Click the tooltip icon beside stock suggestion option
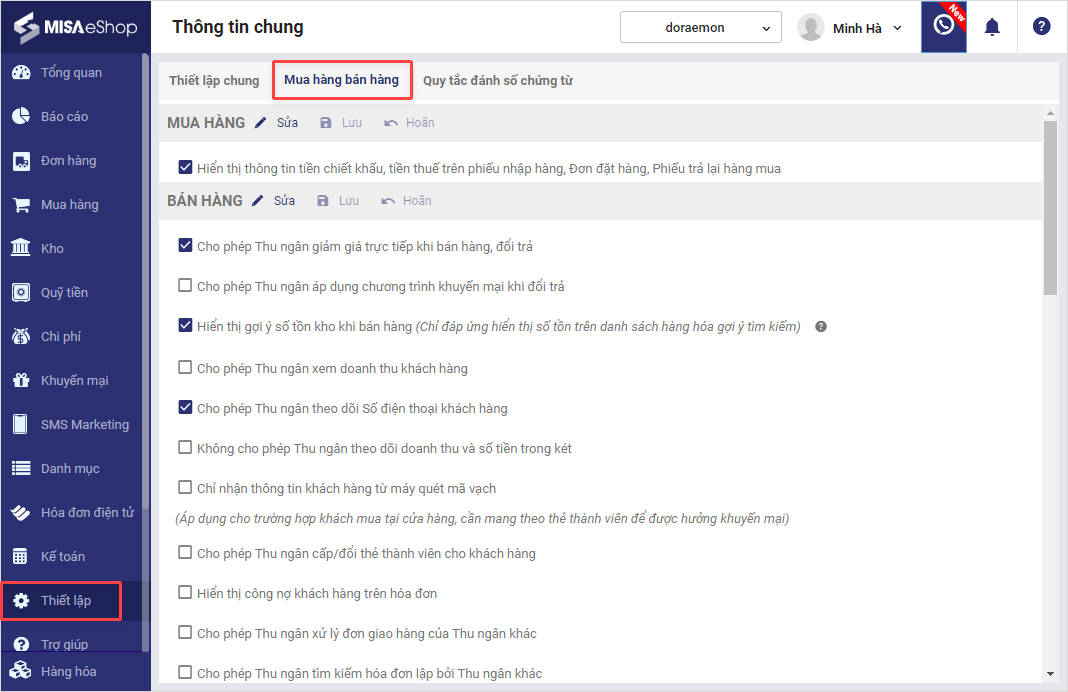The image size is (1068, 692). pyautogui.click(x=821, y=326)
